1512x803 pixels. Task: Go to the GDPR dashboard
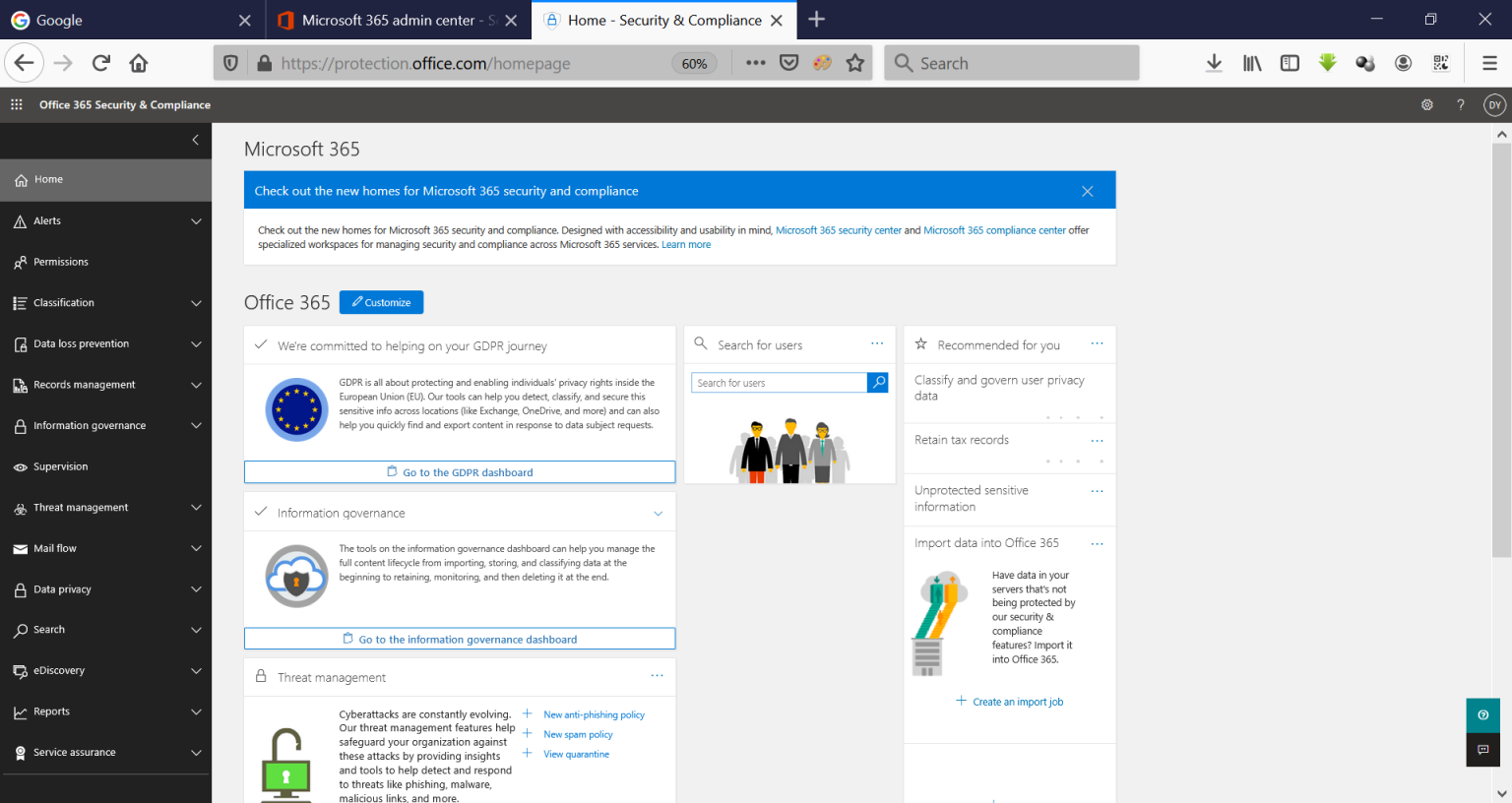[x=460, y=472]
